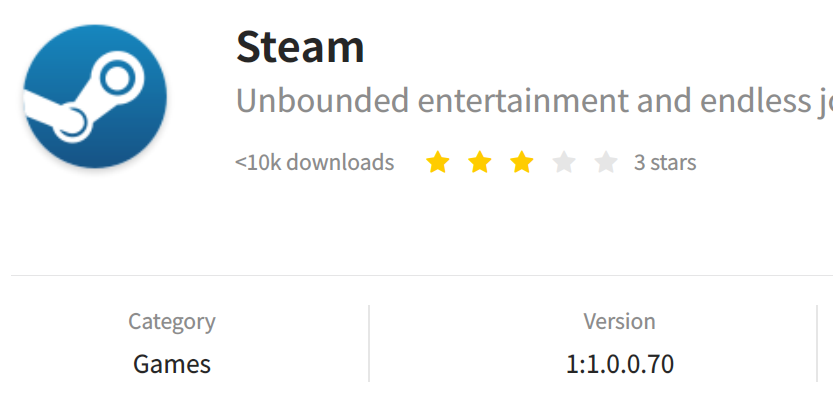Click the Steam app logo icon
Screen dimensions: 833x418
[95, 97]
